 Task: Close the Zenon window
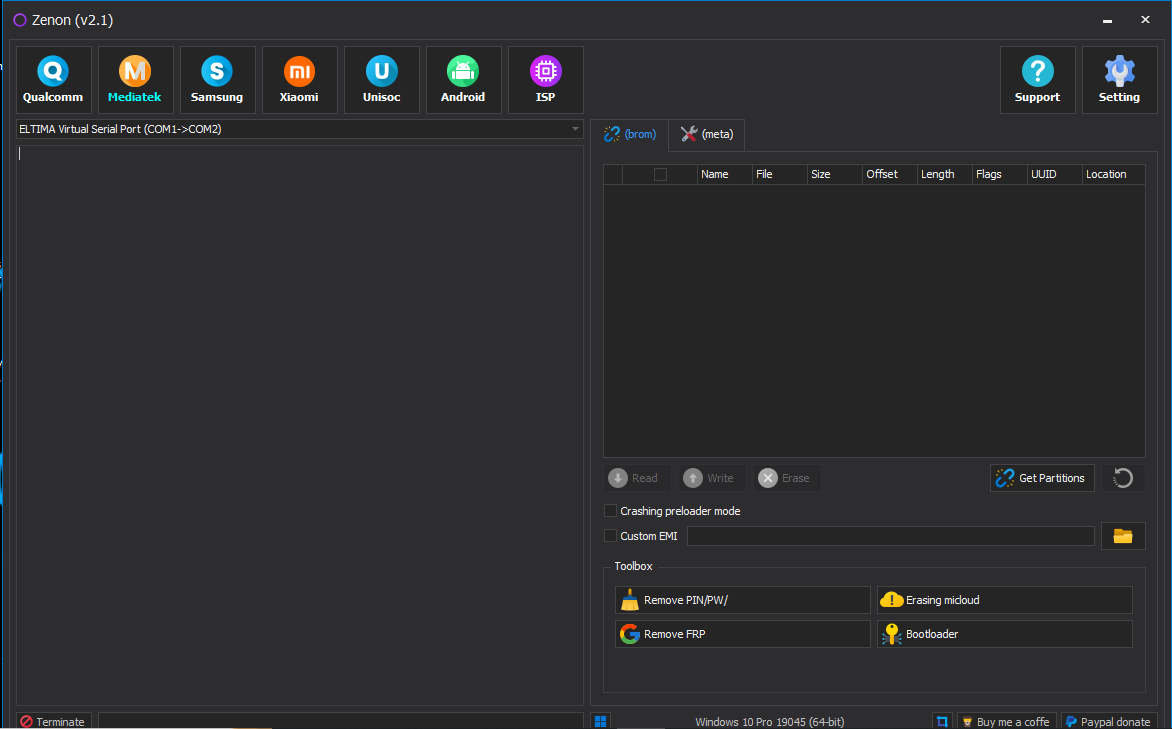[1145, 20]
